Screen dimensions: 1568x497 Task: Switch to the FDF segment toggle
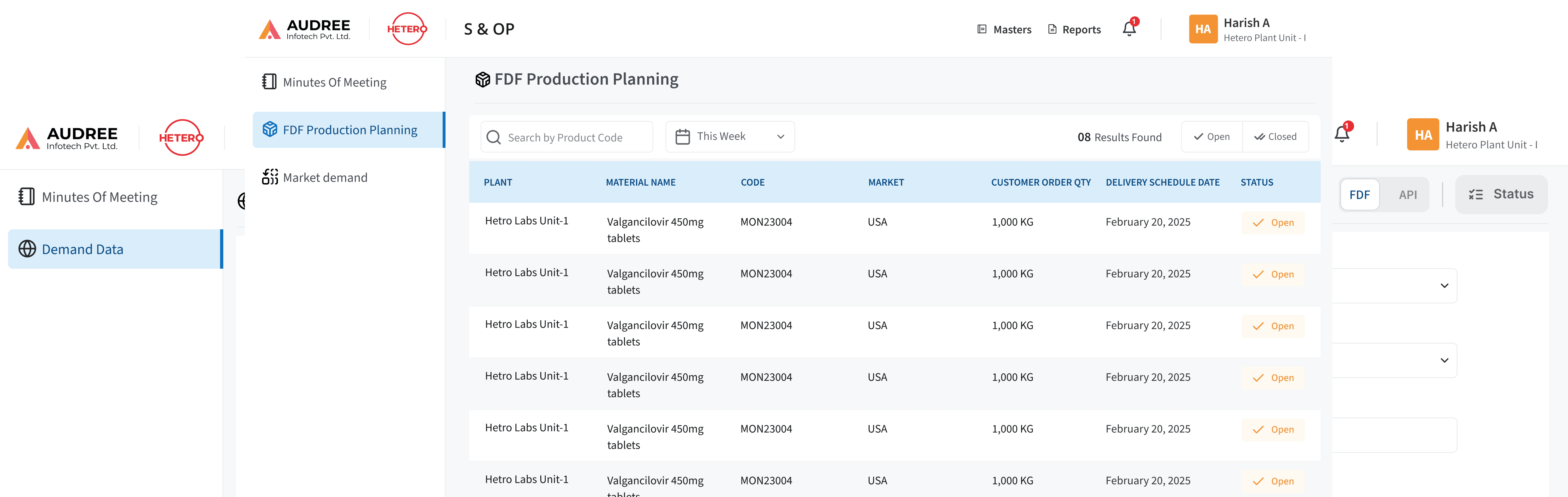[x=1359, y=195]
